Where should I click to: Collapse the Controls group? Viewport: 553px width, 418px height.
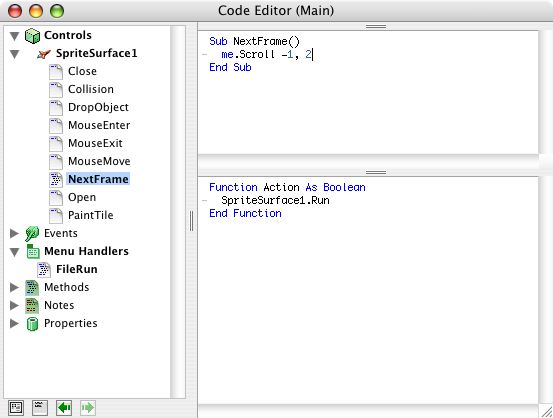pos(14,36)
